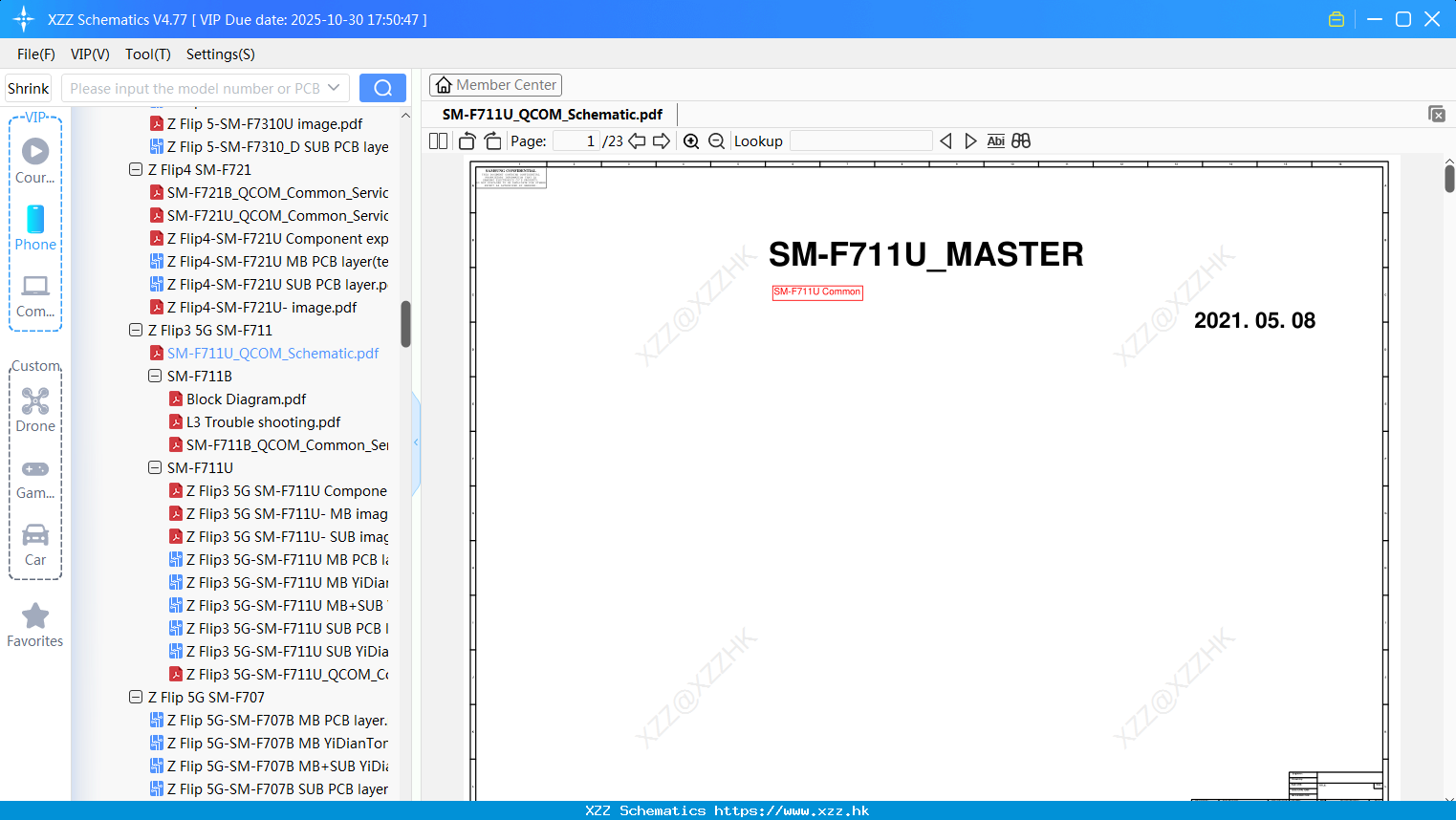1456x820 pixels.
Task: Click the page number input box
Action: click(x=576, y=141)
